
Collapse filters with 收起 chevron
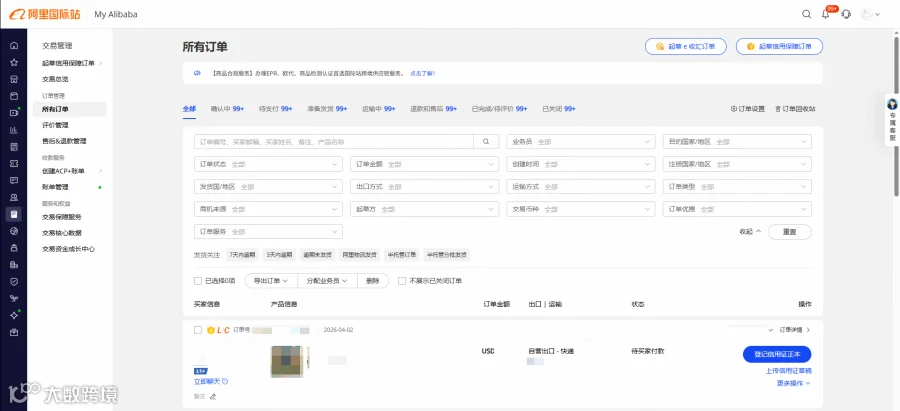pos(750,231)
